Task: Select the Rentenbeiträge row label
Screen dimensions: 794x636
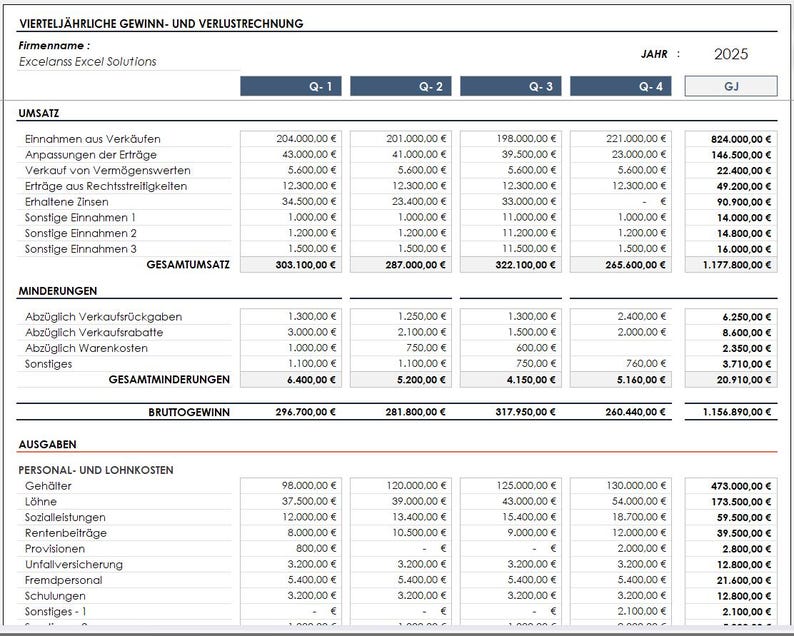Action: (66, 533)
